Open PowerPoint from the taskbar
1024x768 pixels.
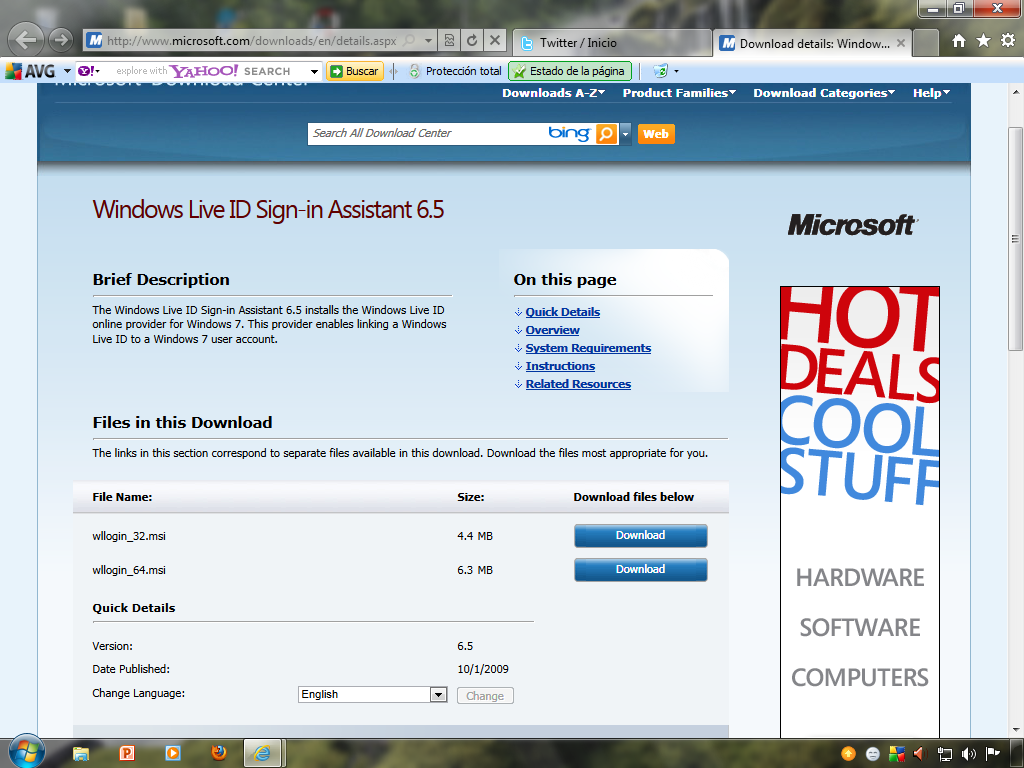pos(127,753)
